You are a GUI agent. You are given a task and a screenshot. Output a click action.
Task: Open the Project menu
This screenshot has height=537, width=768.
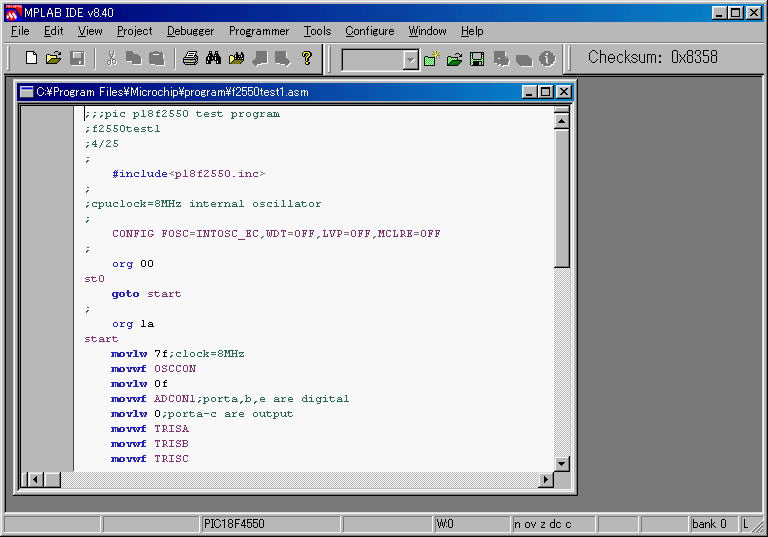(134, 31)
